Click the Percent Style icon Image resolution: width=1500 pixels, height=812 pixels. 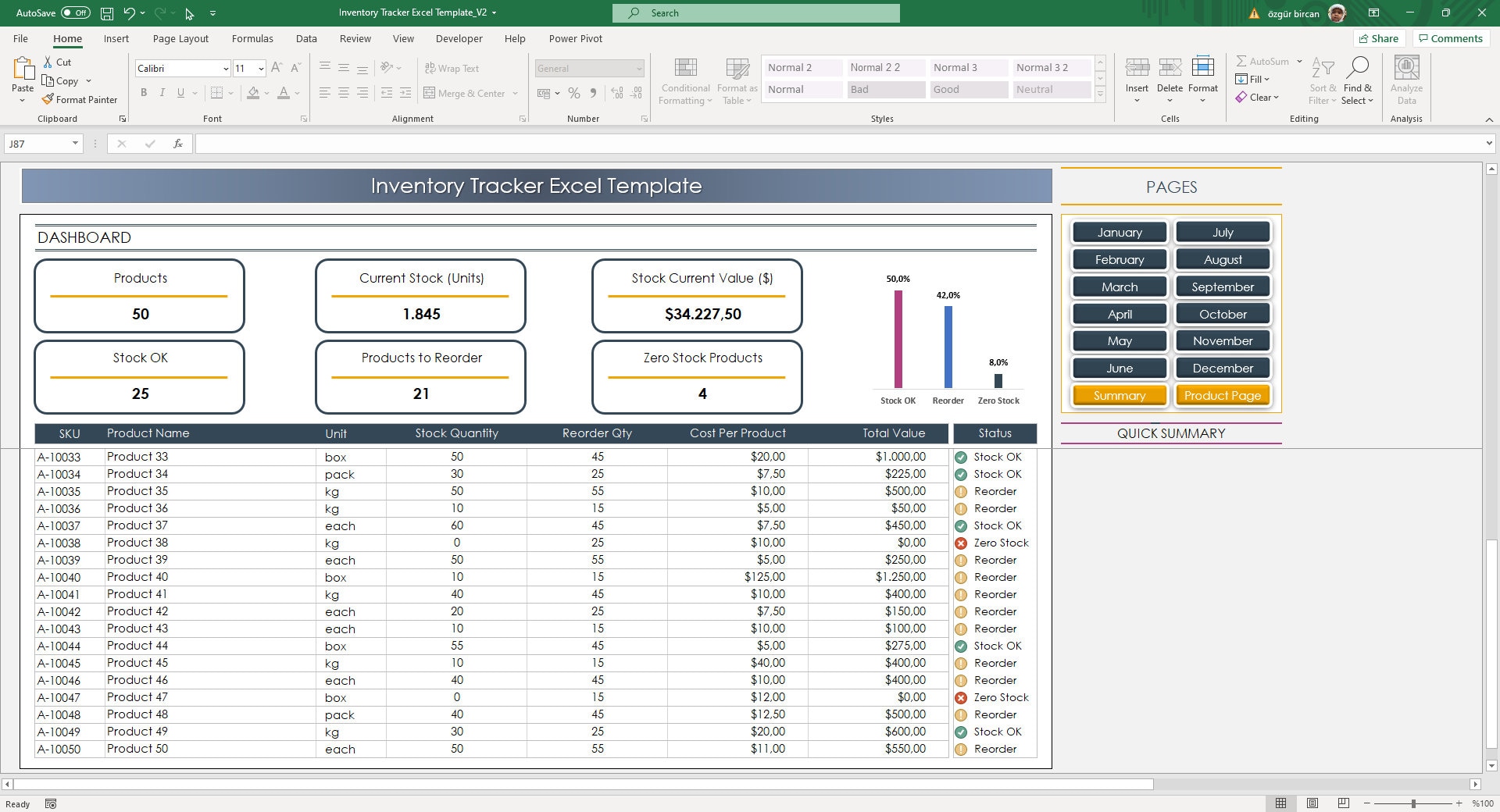pyautogui.click(x=574, y=93)
